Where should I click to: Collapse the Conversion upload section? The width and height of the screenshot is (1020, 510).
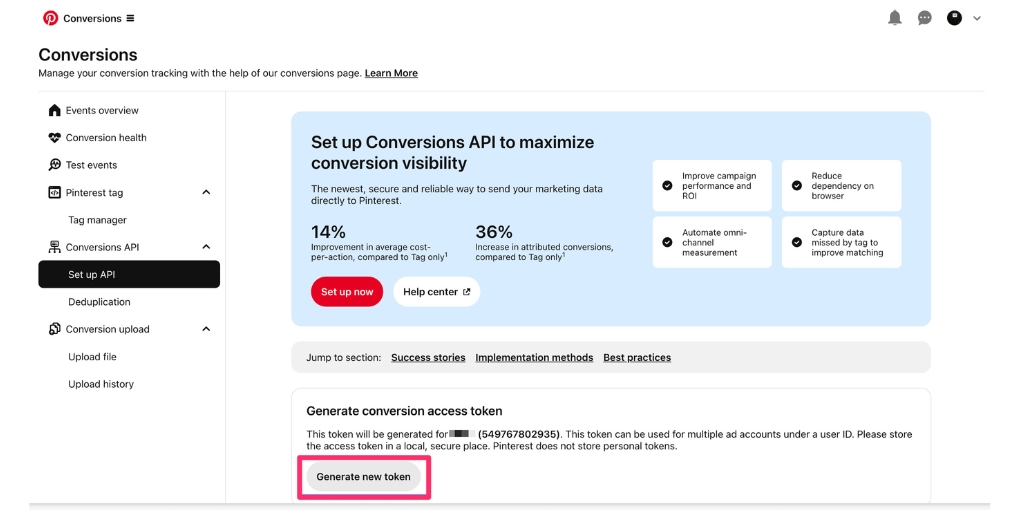click(206, 329)
